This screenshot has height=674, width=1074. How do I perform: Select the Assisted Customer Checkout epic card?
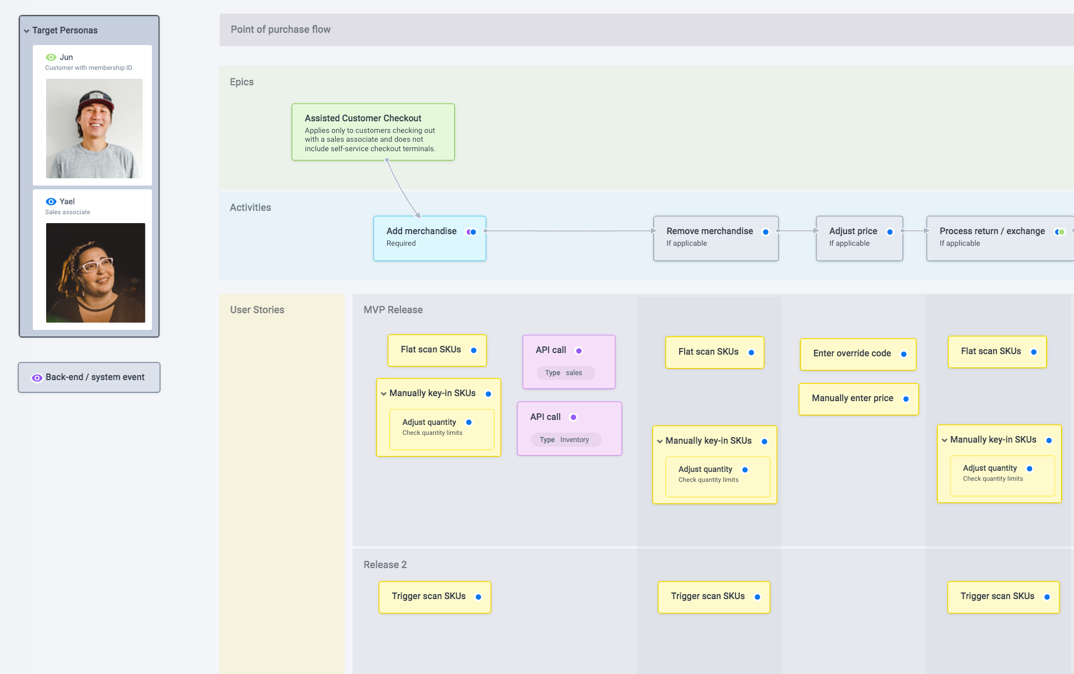(x=373, y=132)
